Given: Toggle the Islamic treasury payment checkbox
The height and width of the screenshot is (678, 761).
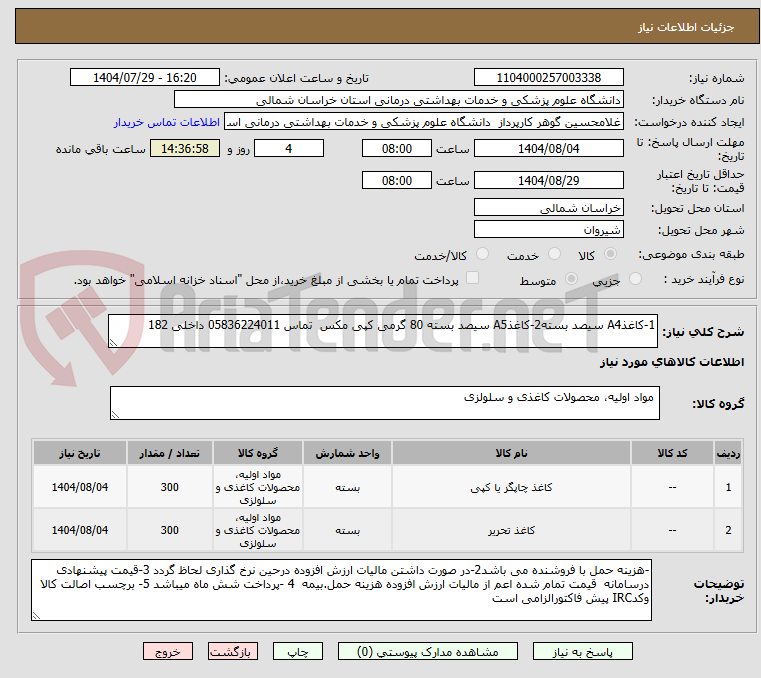Looking at the screenshot, I should [472, 278].
